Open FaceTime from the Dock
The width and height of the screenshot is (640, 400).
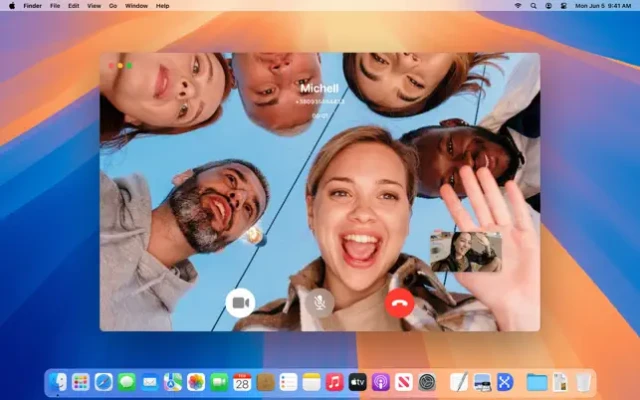tap(219, 382)
